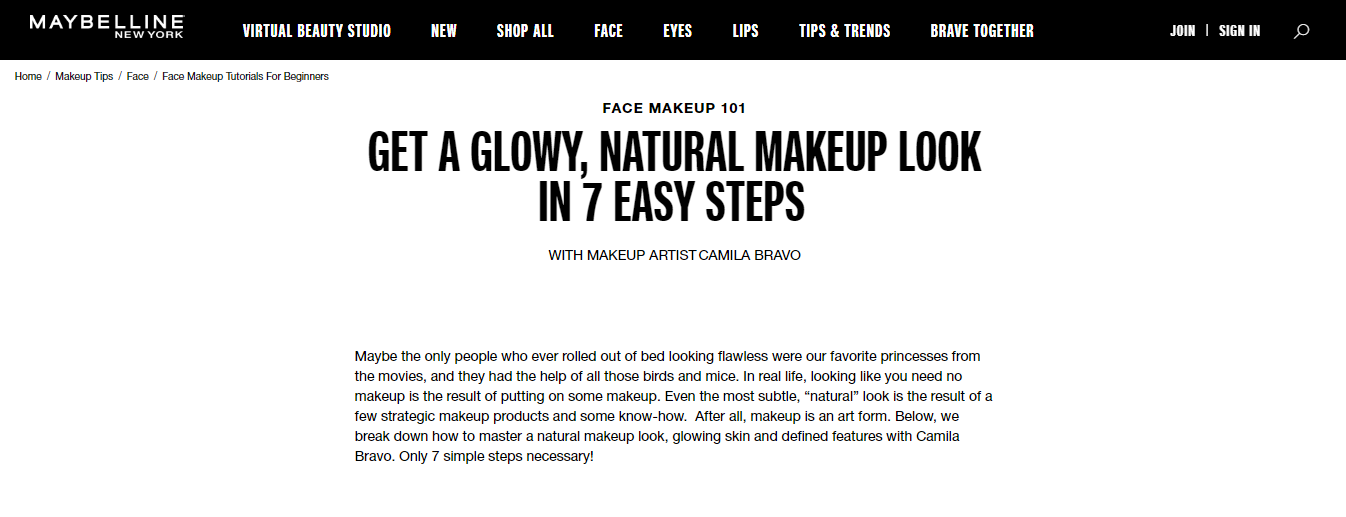Open the Virtual Beauty Studio menu
Image resolution: width=1346 pixels, height=517 pixels.
(x=317, y=31)
